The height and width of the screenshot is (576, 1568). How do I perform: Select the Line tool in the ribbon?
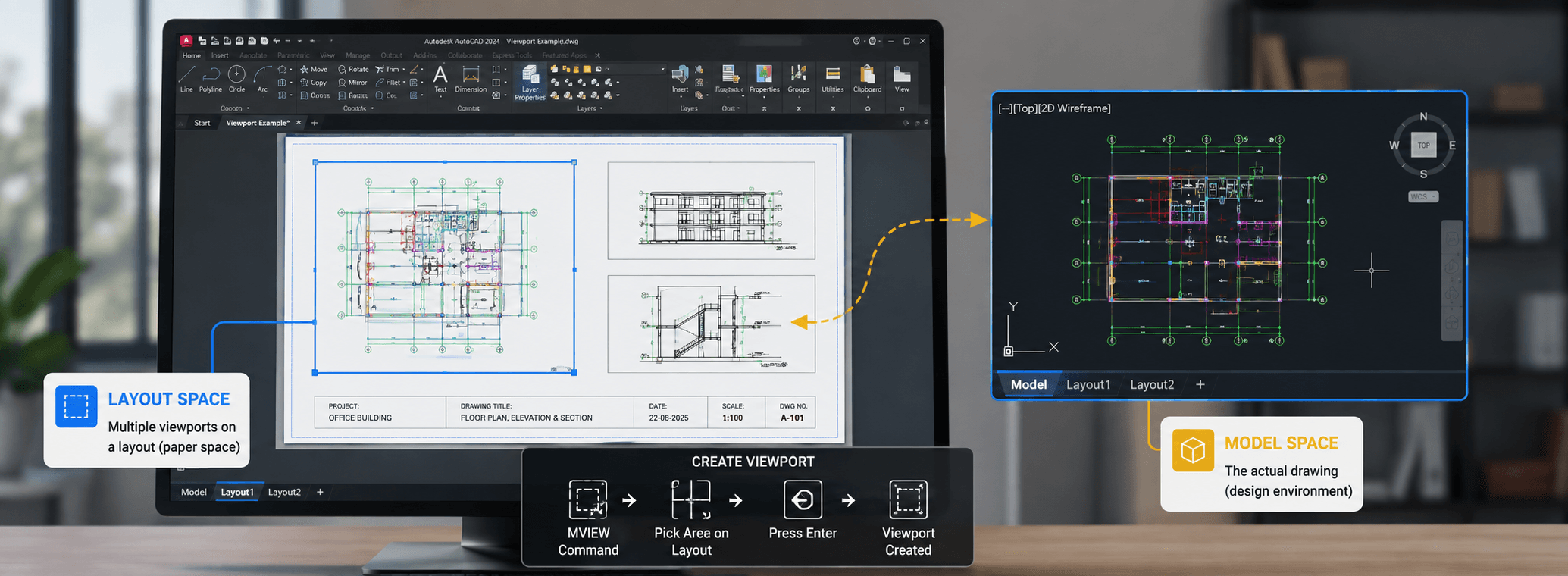pyautogui.click(x=186, y=79)
